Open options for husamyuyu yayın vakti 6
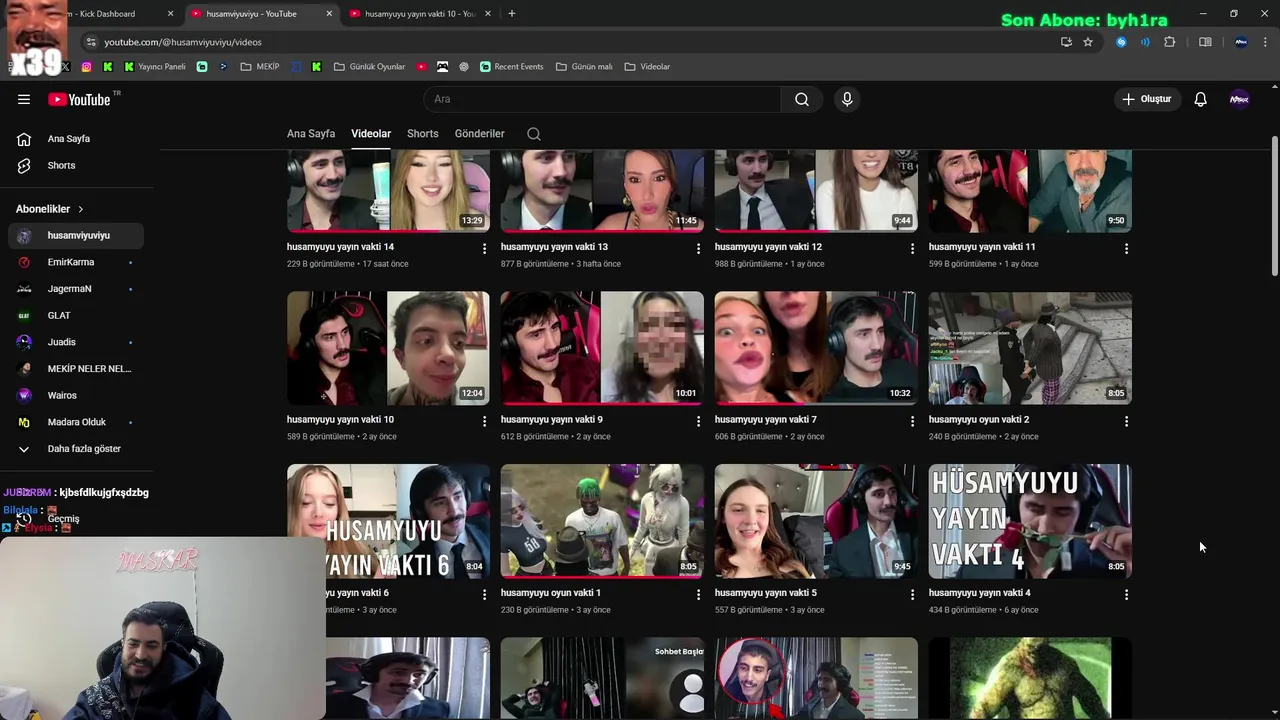 [x=484, y=594]
